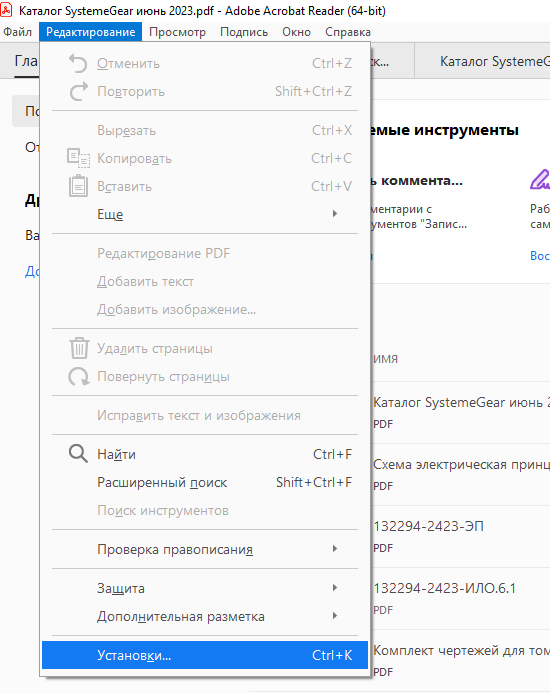Viewport: 550px width, 693px height.
Task: Select Найти menu entry
Action: pos(205,454)
